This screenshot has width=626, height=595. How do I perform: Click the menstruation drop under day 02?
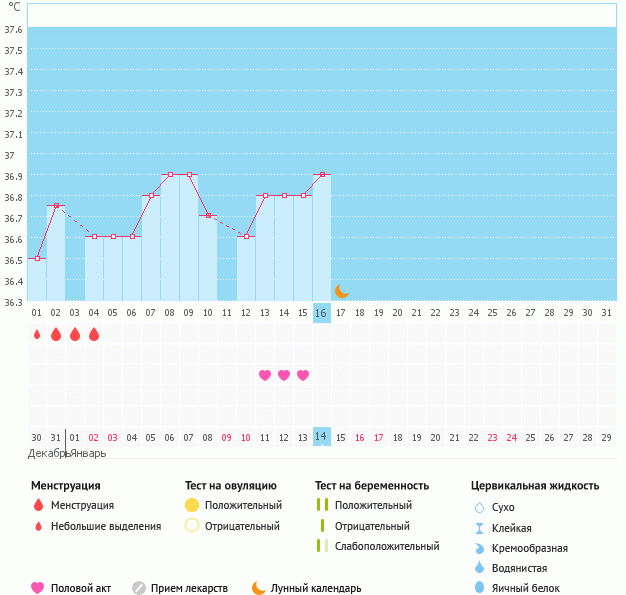(56, 334)
